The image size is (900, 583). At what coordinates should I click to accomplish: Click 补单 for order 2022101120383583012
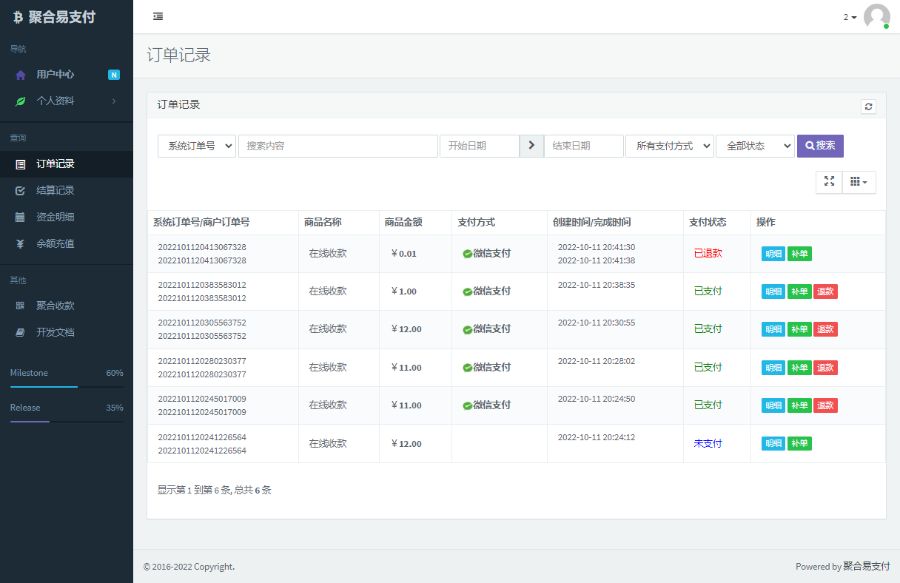800,292
